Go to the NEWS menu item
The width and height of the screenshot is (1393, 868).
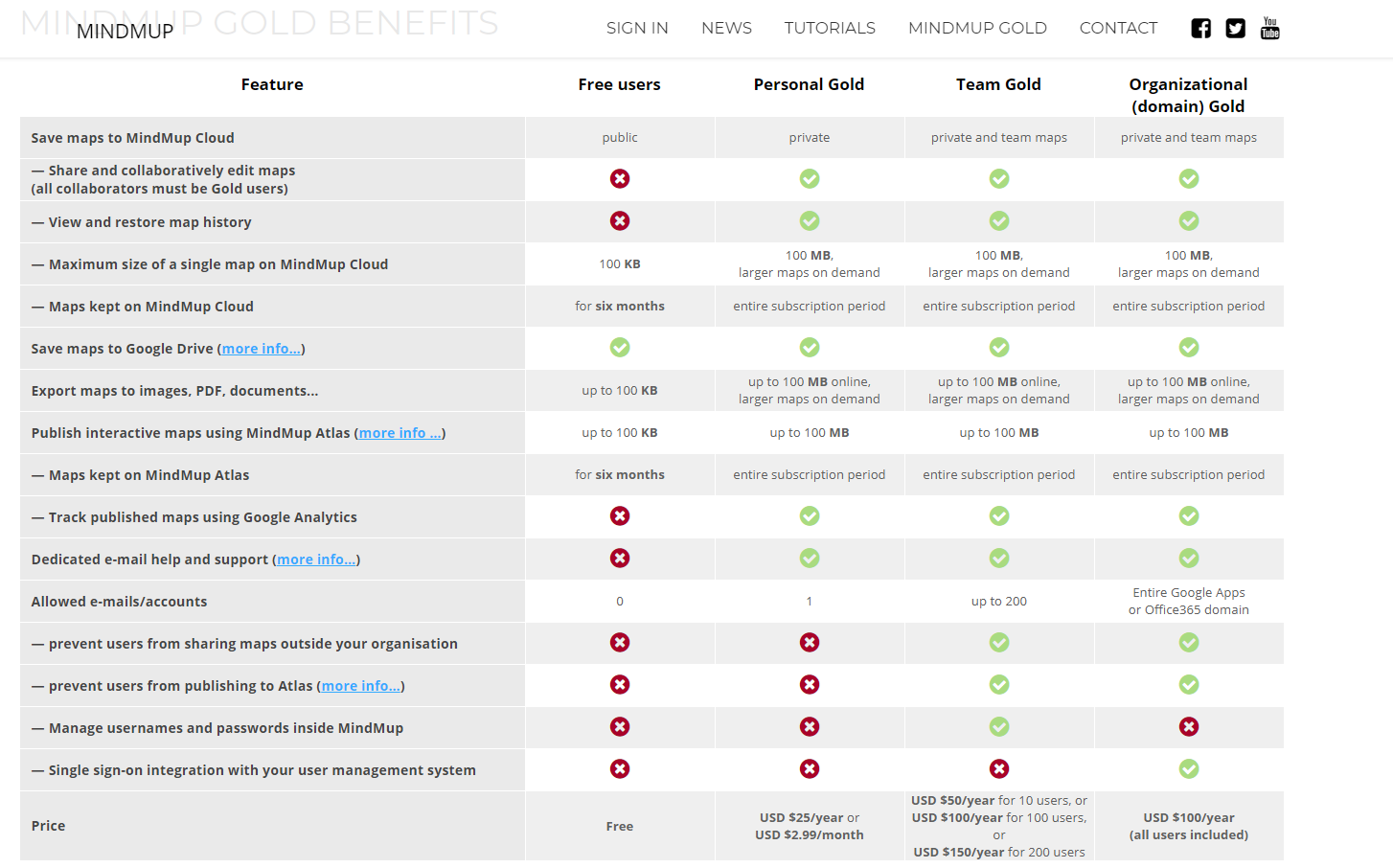click(x=726, y=29)
